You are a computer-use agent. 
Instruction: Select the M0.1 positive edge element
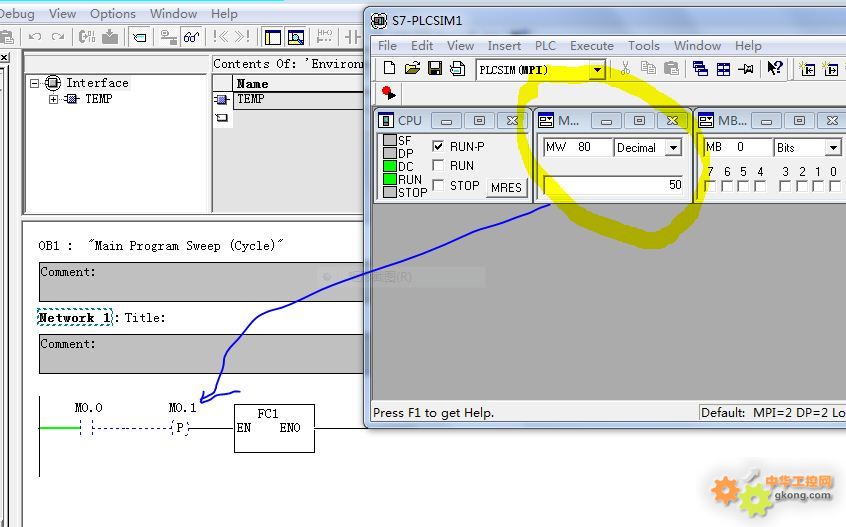click(x=180, y=428)
